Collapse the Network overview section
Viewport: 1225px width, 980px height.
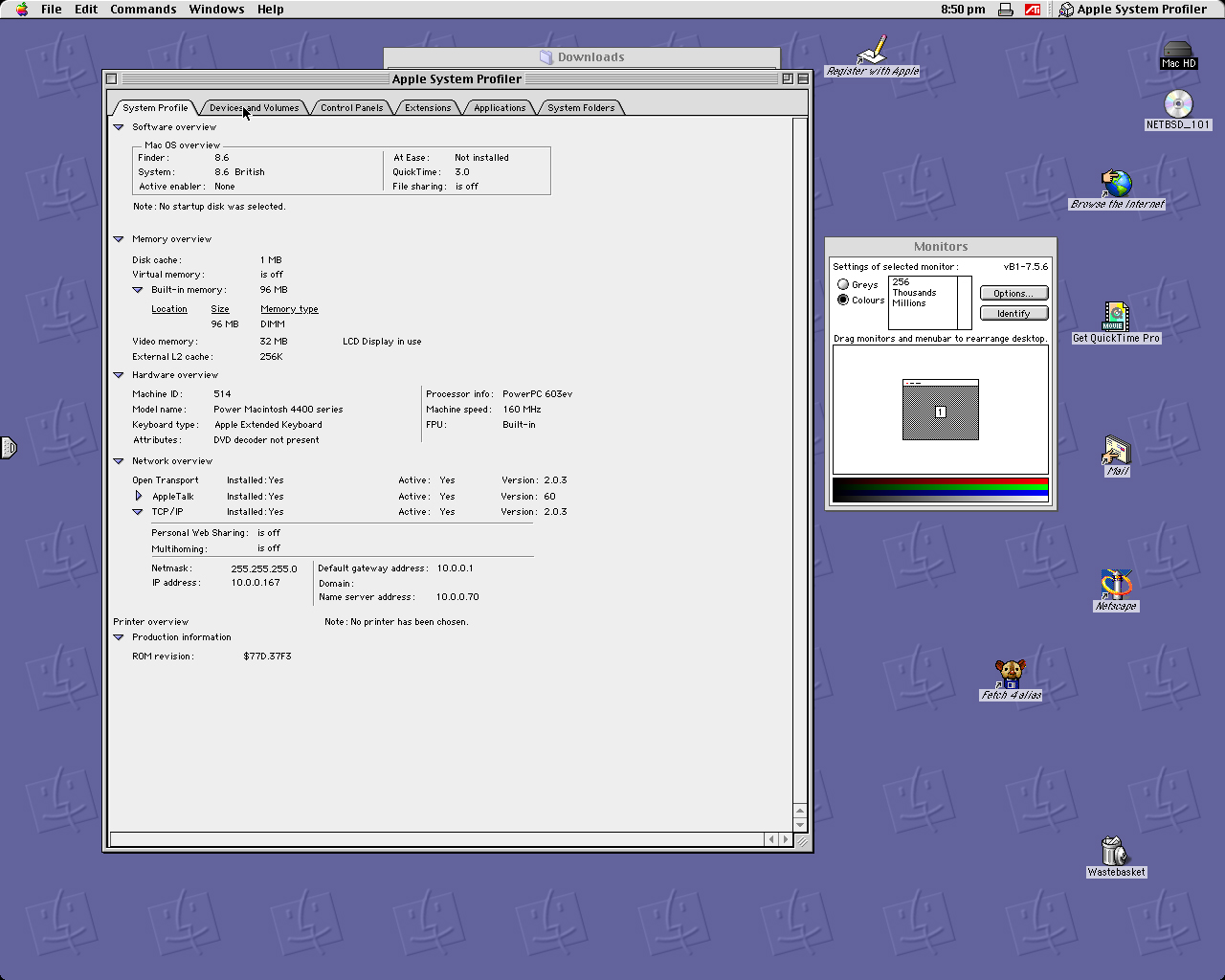(x=119, y=461)
